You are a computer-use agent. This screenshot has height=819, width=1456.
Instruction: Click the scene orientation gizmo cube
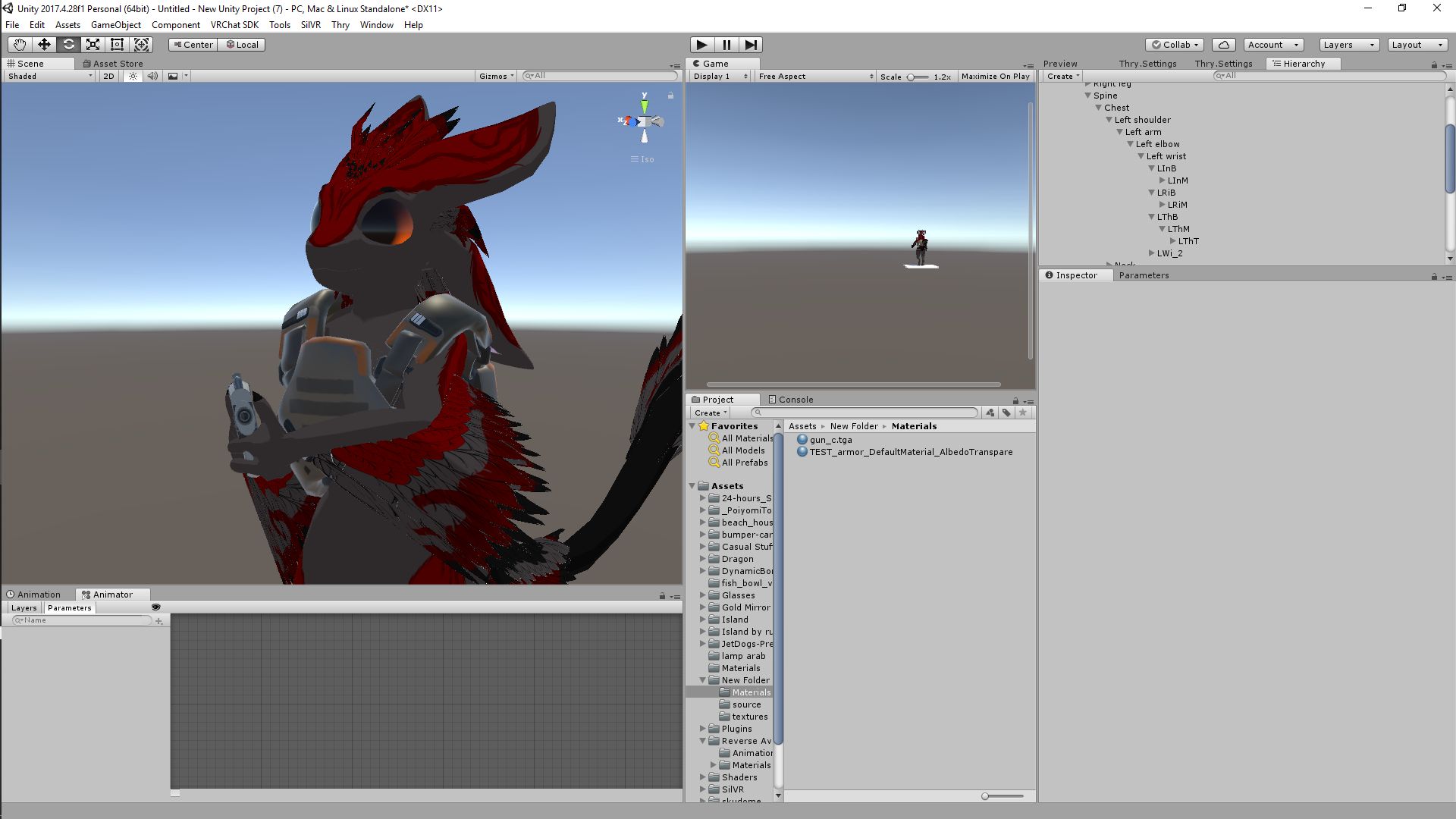tap(642, 121)
